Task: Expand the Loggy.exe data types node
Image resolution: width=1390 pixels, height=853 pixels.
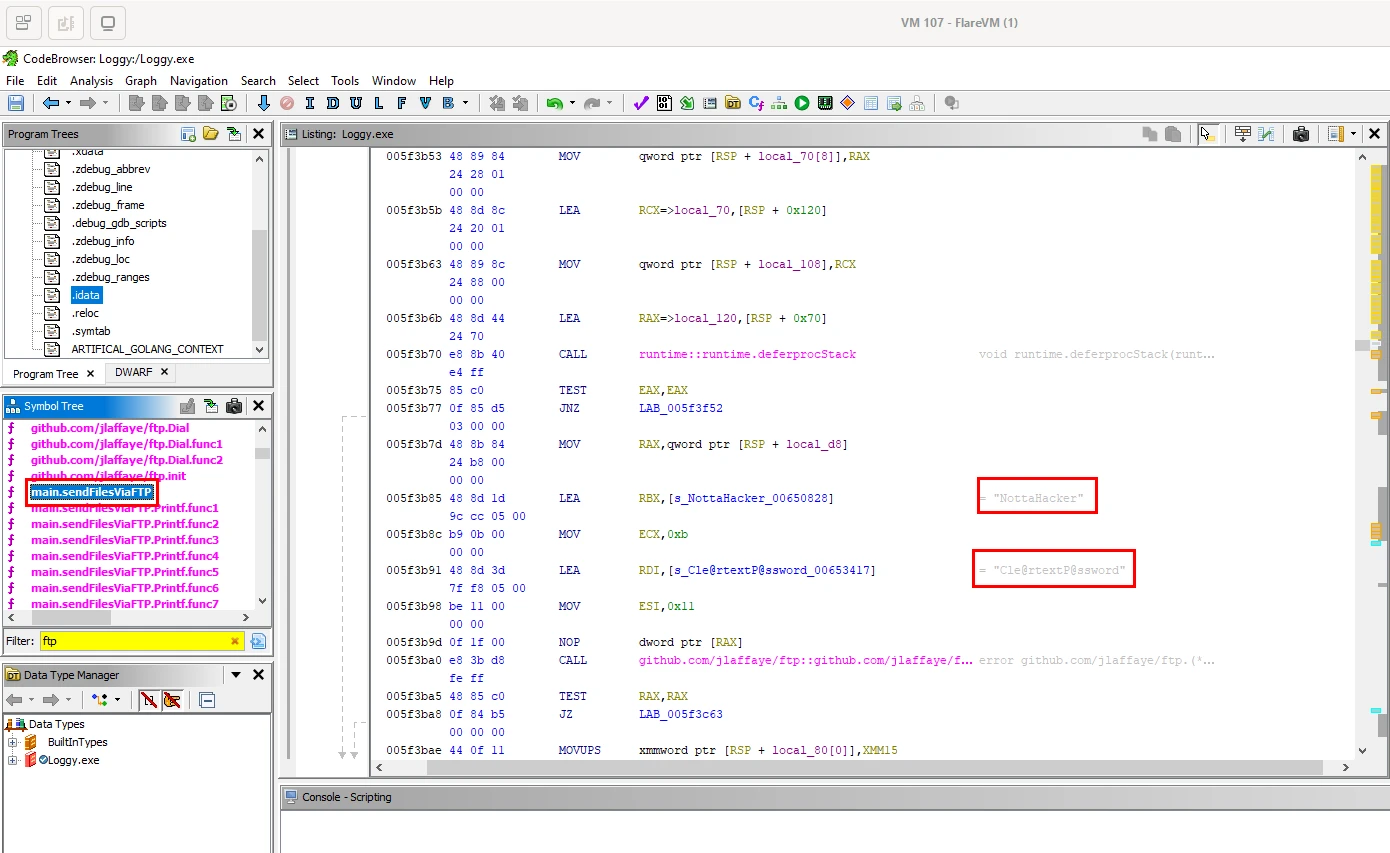Action: click(x=13, y=760)
